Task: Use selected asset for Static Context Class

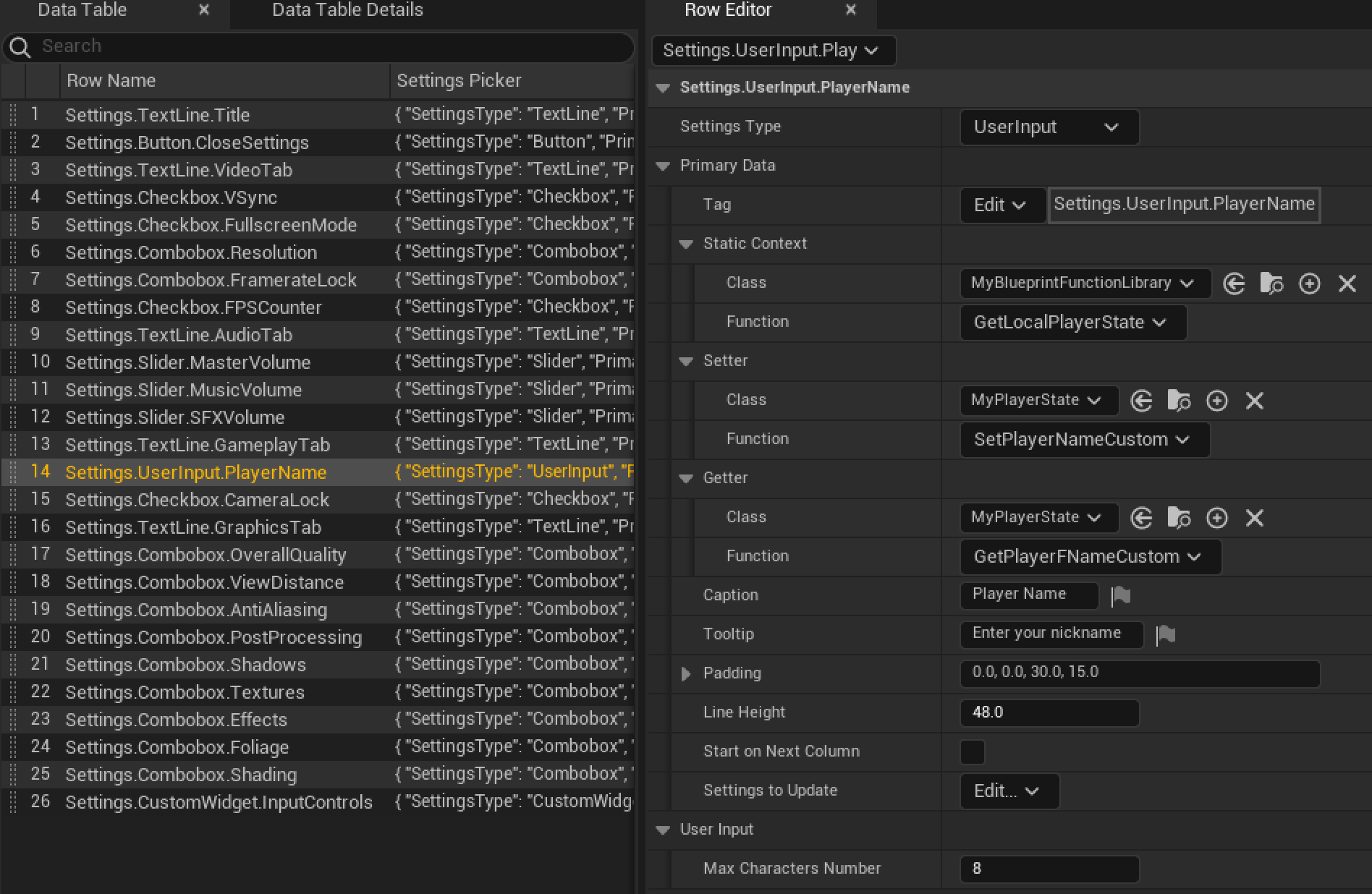Action: [x=1234, y=283]
